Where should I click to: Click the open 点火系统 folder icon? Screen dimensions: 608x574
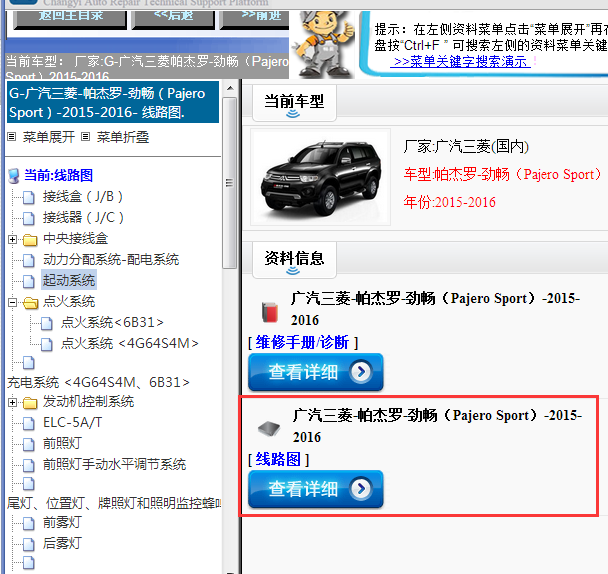30,303
